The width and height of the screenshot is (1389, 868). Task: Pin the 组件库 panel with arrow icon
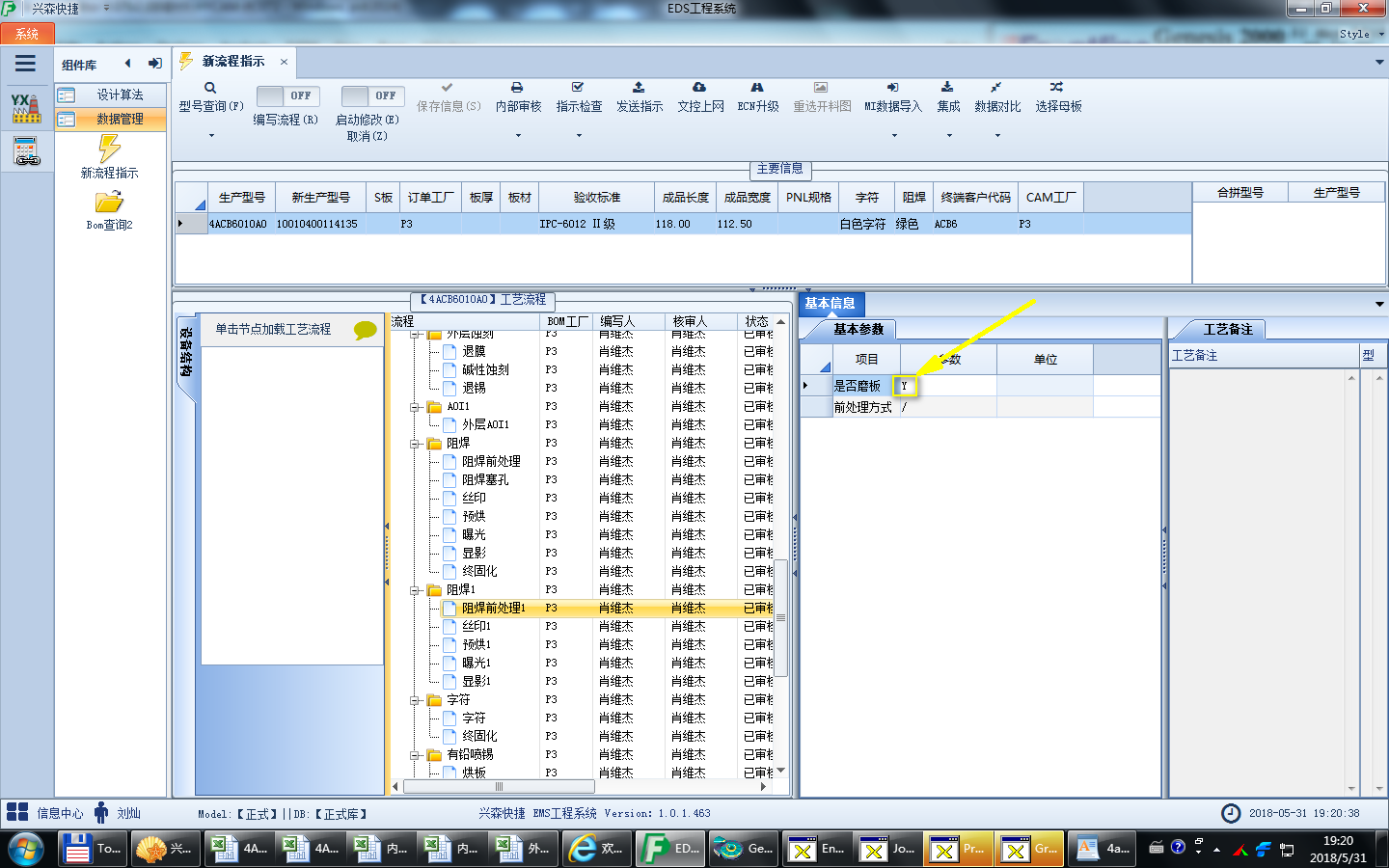(x=154, y=64)
